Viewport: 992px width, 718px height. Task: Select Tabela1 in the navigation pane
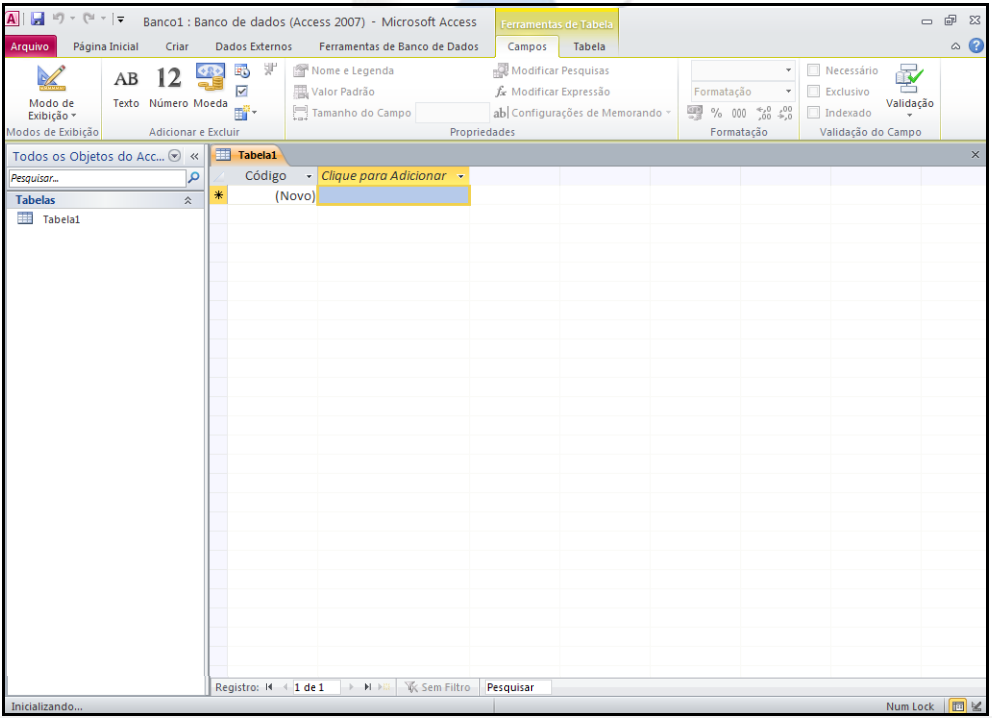pyautogui.click(x=60, y=220)
